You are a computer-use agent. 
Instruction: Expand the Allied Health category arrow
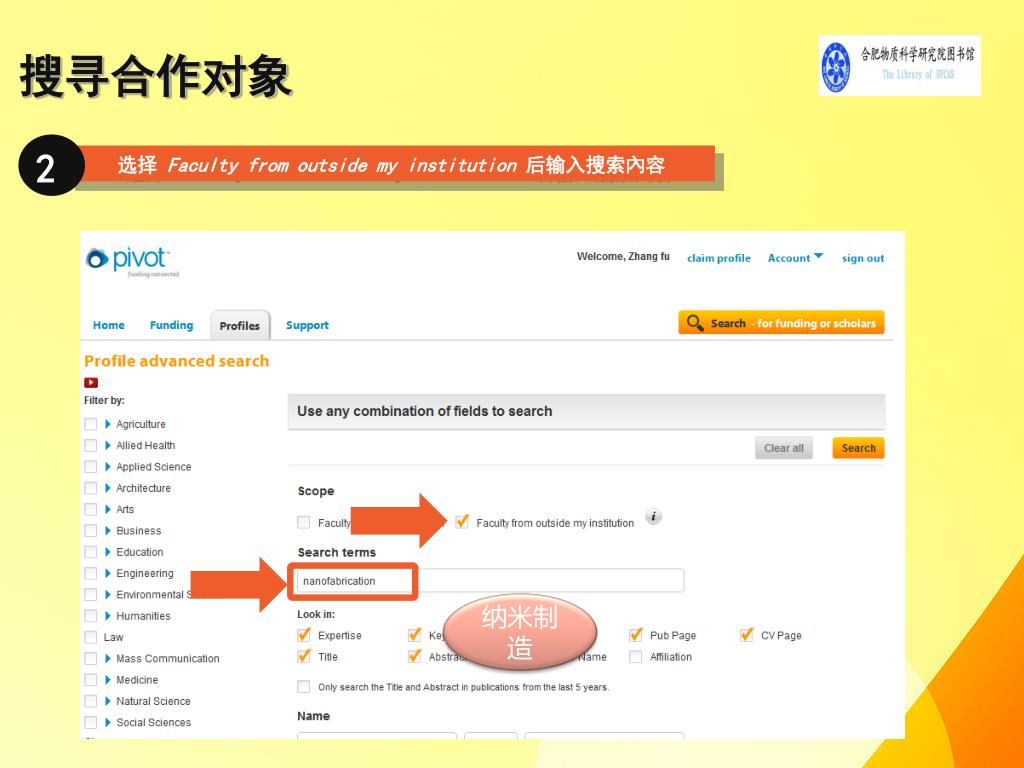(108, 445)
